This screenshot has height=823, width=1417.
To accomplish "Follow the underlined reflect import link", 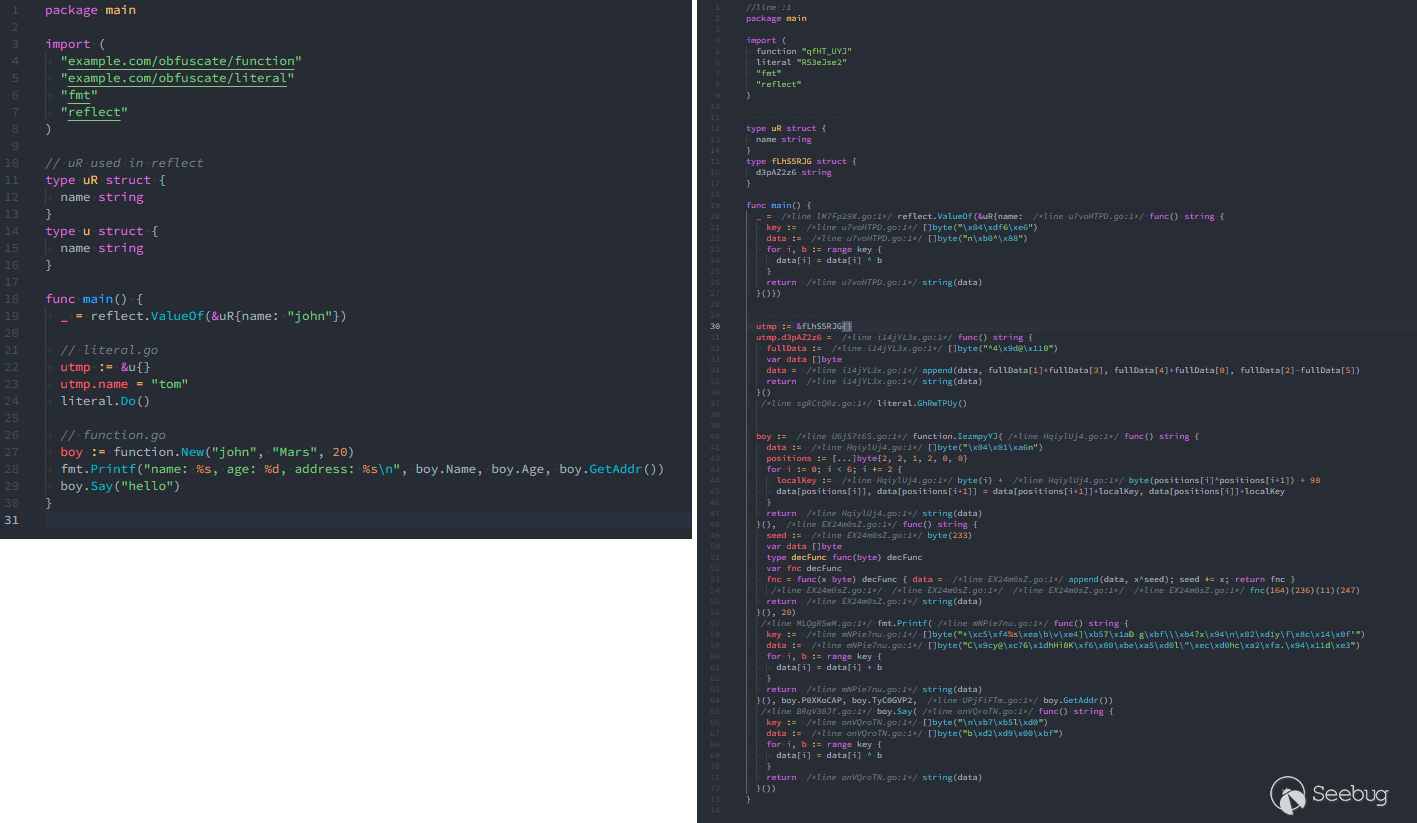I will [x=93, y=111].
